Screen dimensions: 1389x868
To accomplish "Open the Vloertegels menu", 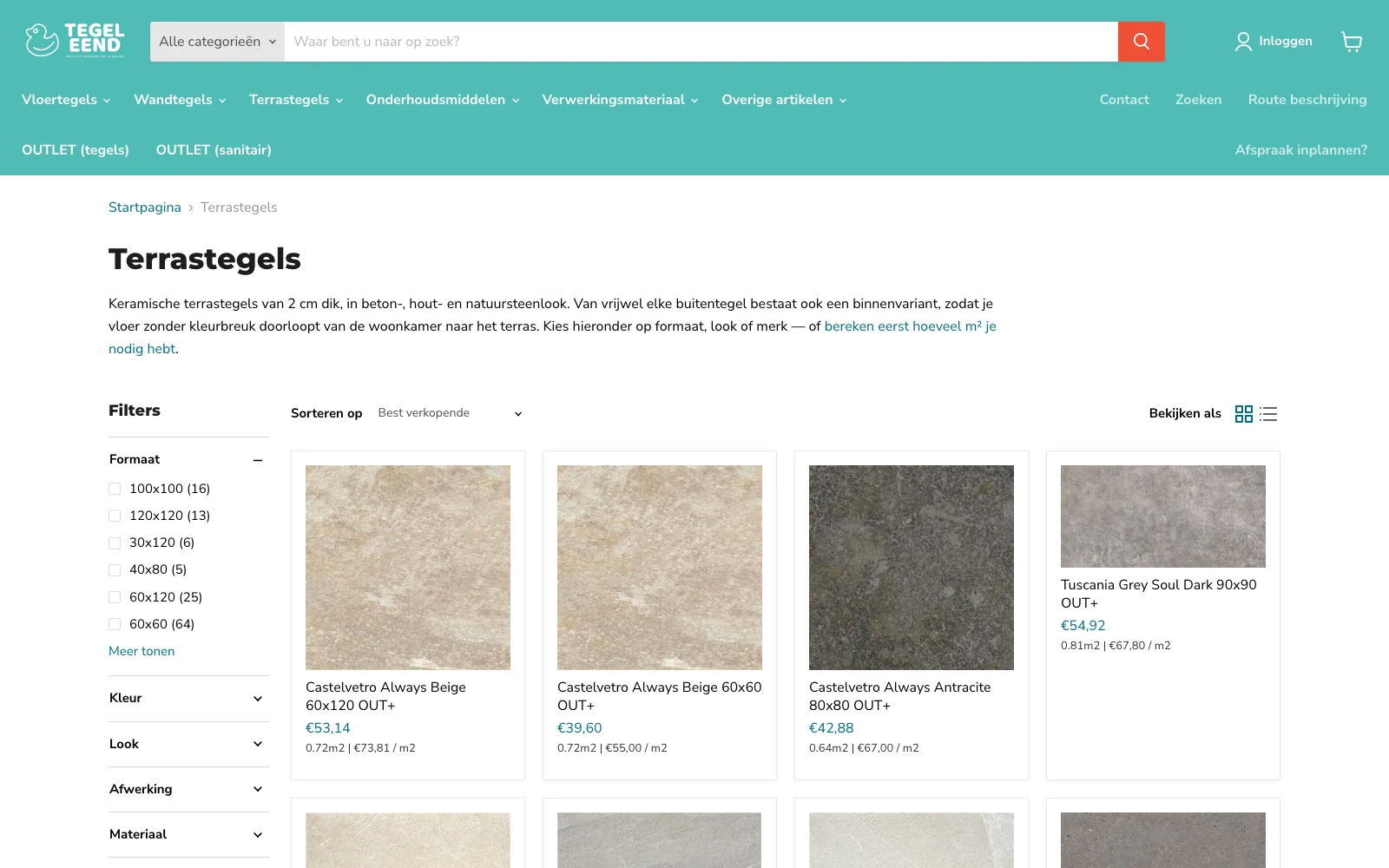I will 66,100.
